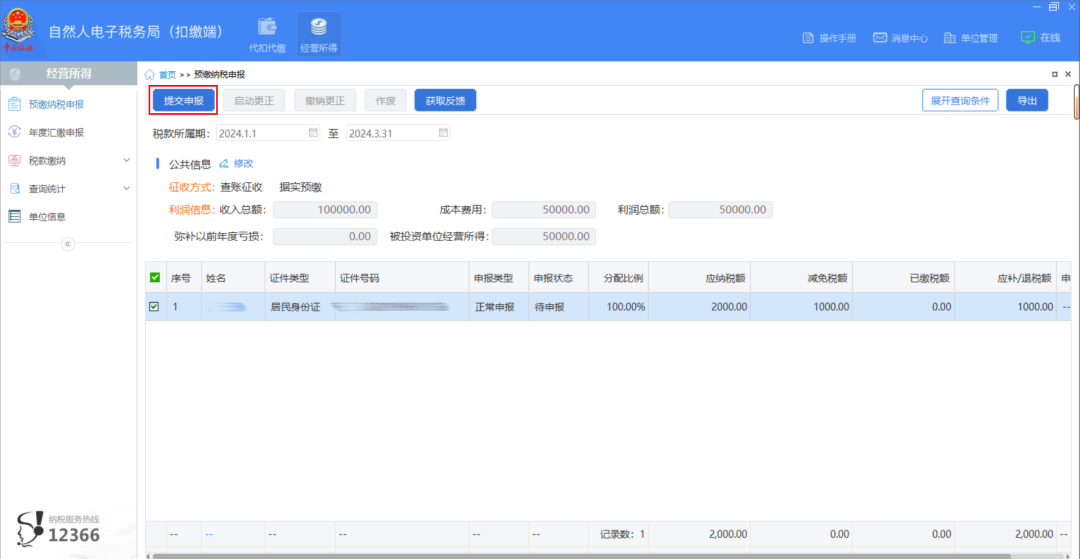The image size is (1080, 559).
Task: Open the 操作手册 manual
Action: 829,38
